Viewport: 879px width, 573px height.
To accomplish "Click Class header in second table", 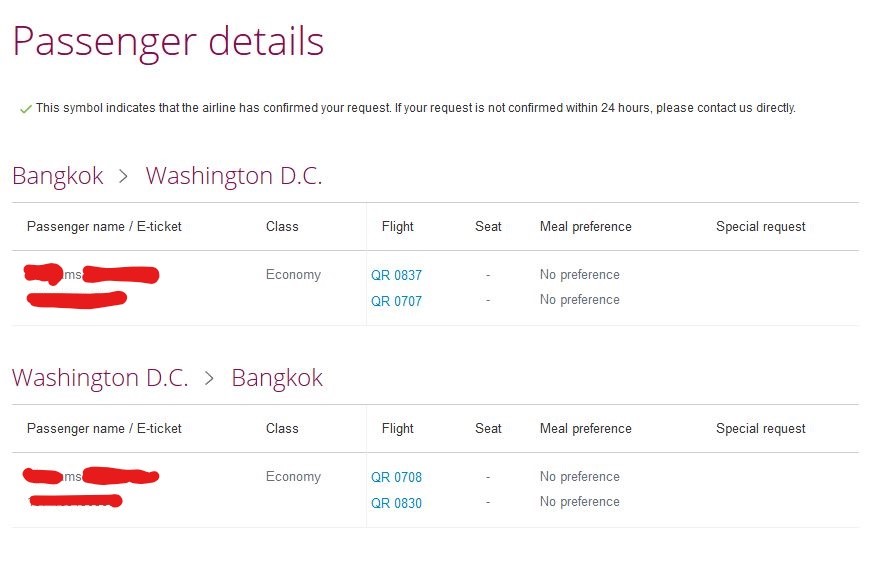I will coord(282,428).
